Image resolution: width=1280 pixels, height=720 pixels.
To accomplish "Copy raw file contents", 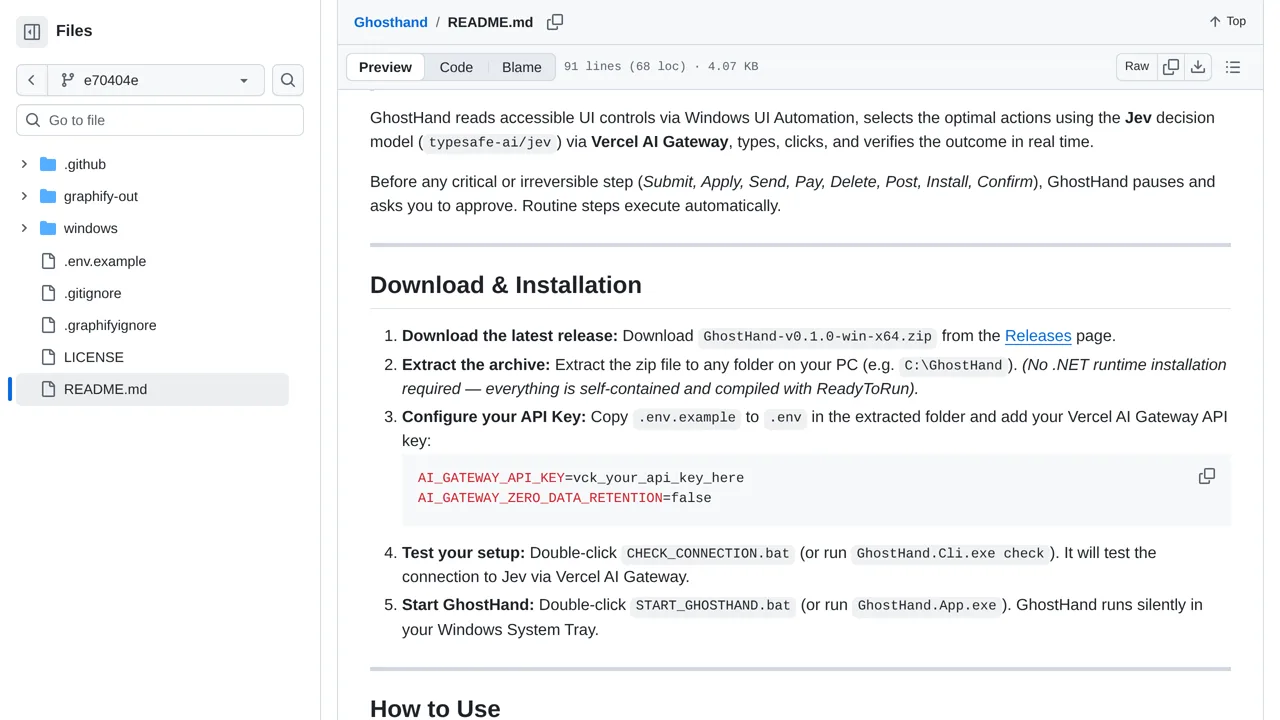I will coord(1171,67).
